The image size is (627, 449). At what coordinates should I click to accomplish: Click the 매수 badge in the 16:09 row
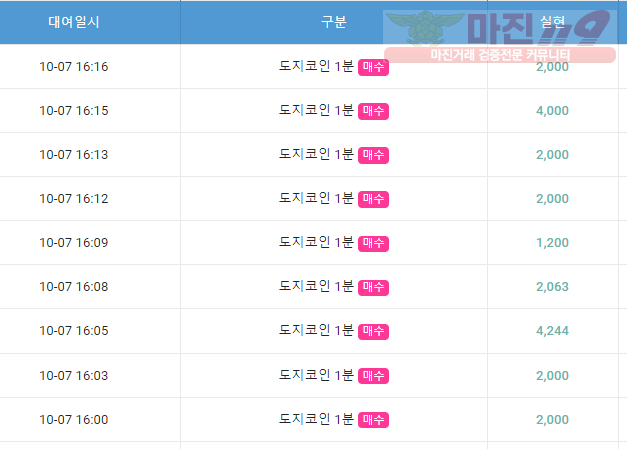point(373,243)
